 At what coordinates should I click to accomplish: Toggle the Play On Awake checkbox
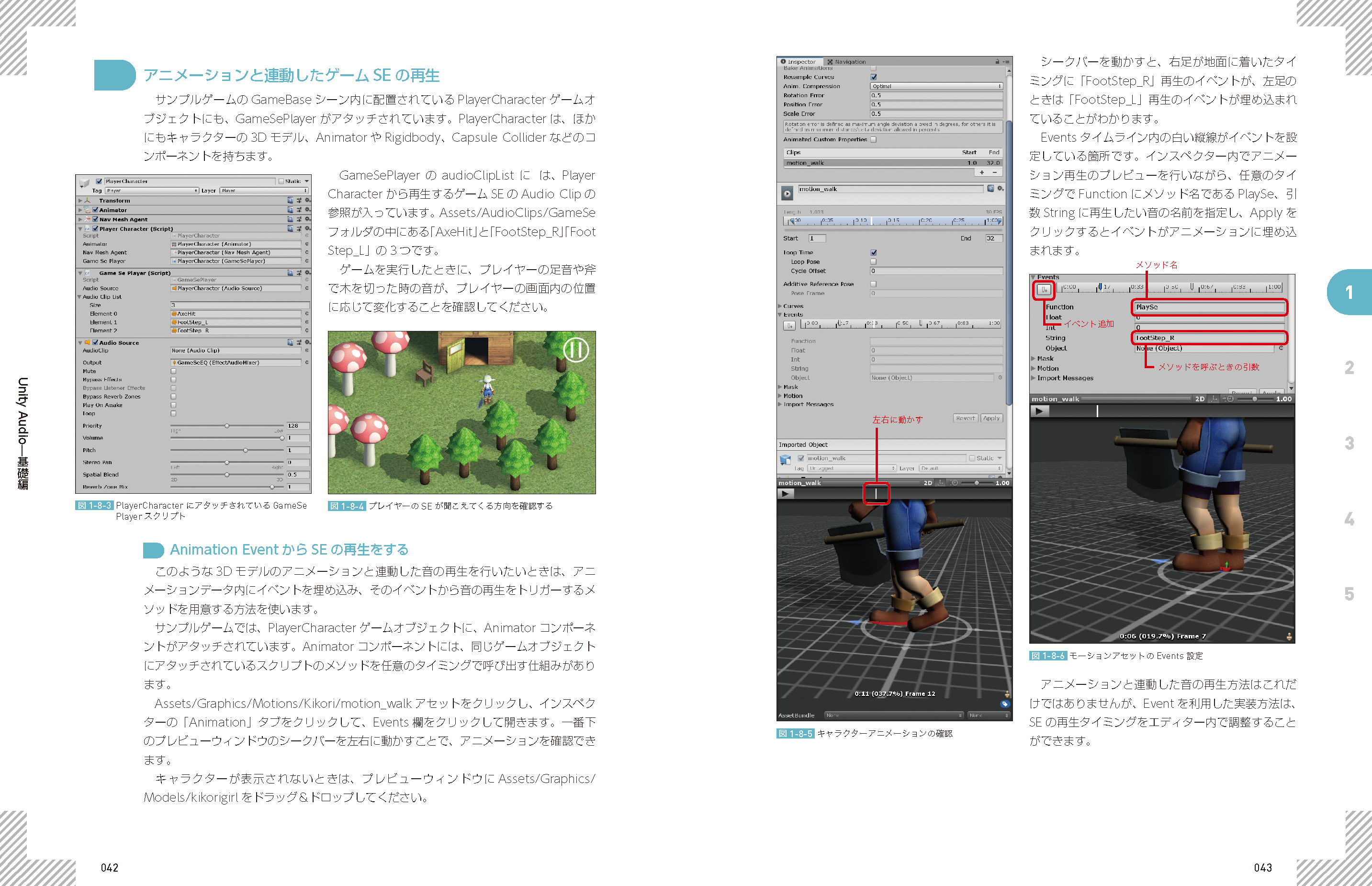pos(174,405)
